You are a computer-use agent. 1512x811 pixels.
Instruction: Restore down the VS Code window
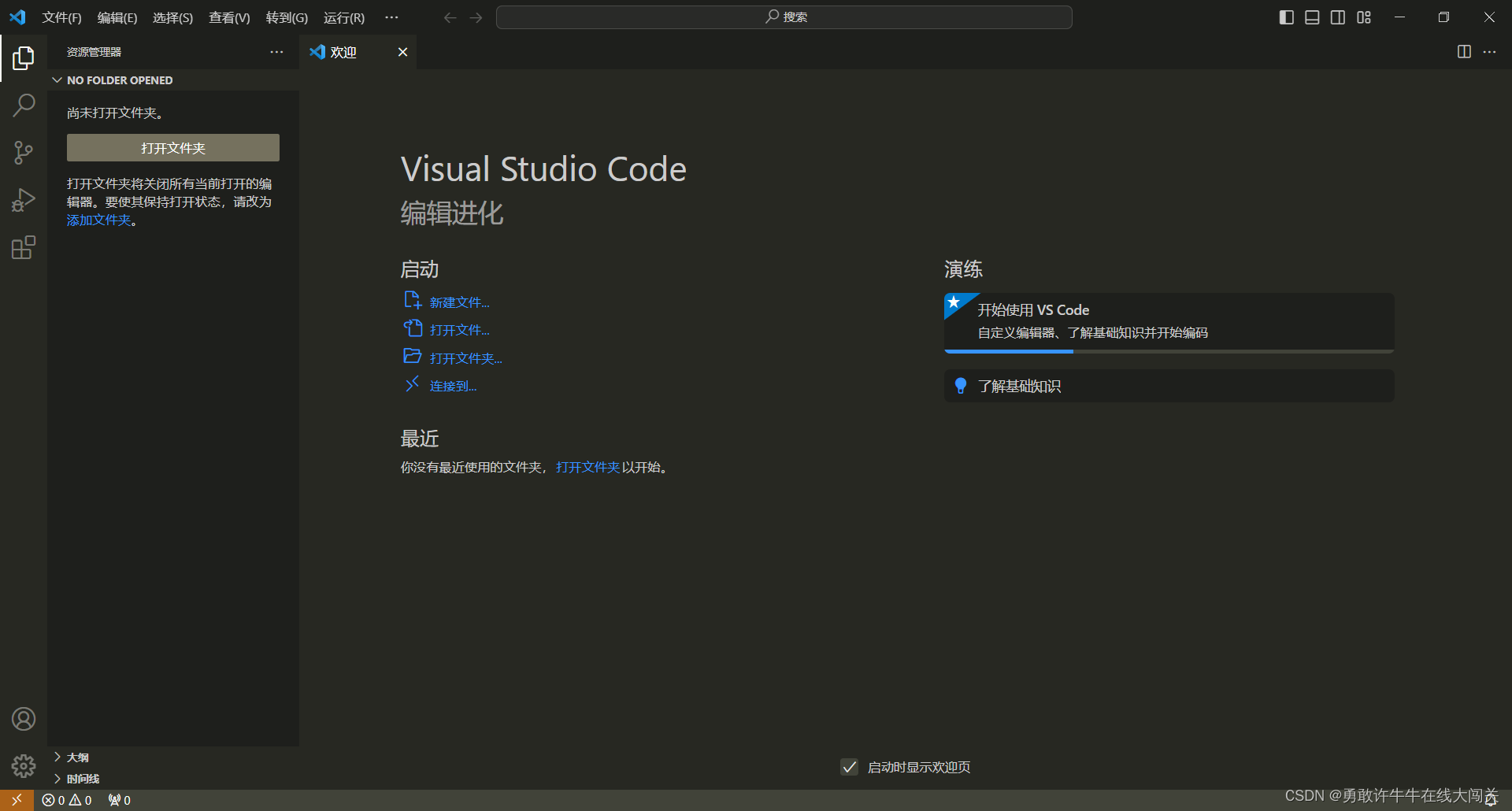click(1443, 17)
